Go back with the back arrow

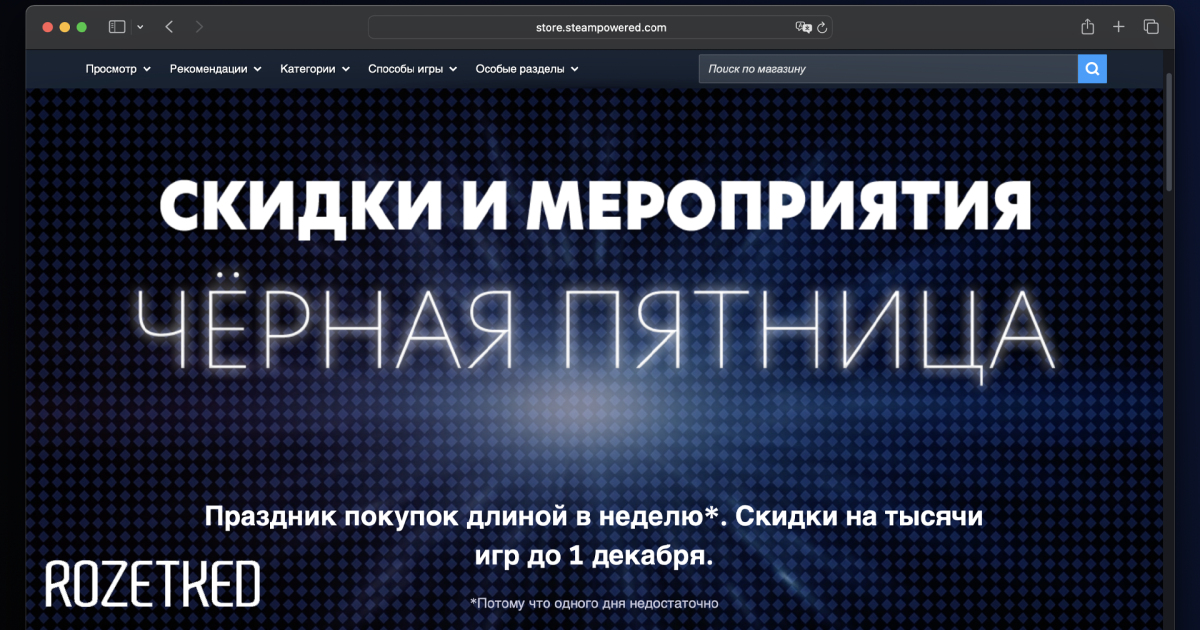pos(169,27)
